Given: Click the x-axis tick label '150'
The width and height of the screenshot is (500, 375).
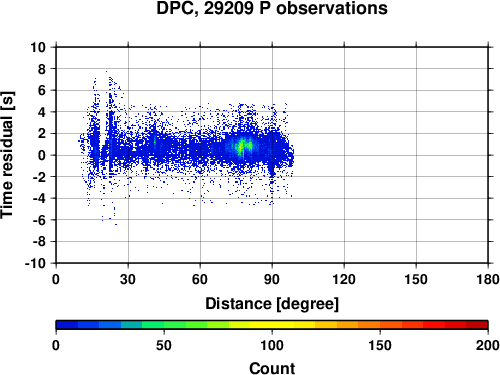Looking at the screenshot, I should (416, 279).
